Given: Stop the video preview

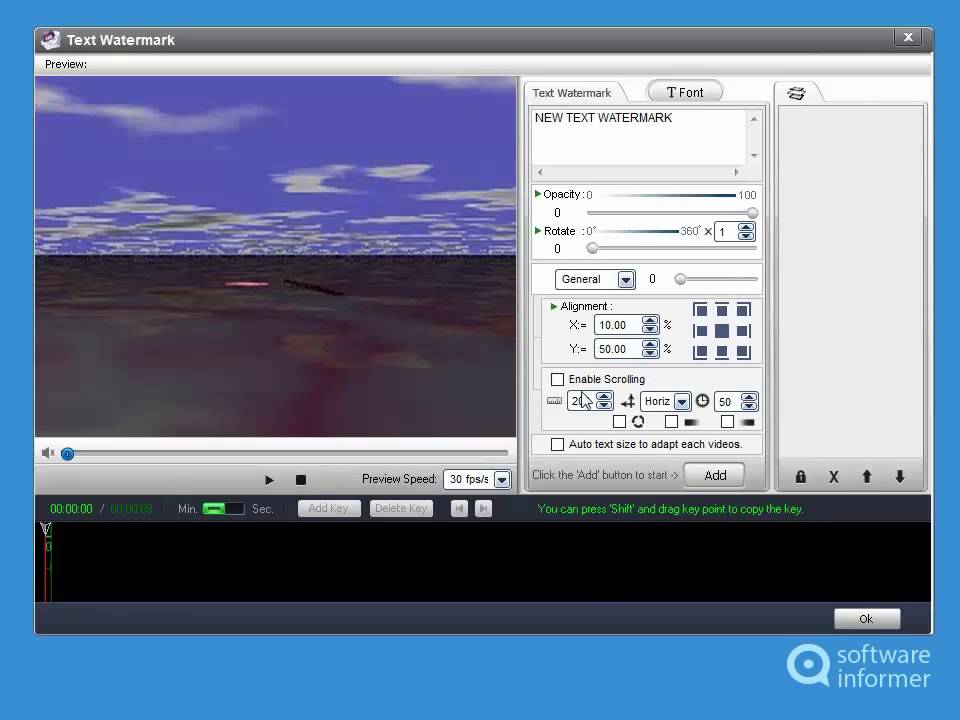Looking at the screenshot, I should coord(301,480).
